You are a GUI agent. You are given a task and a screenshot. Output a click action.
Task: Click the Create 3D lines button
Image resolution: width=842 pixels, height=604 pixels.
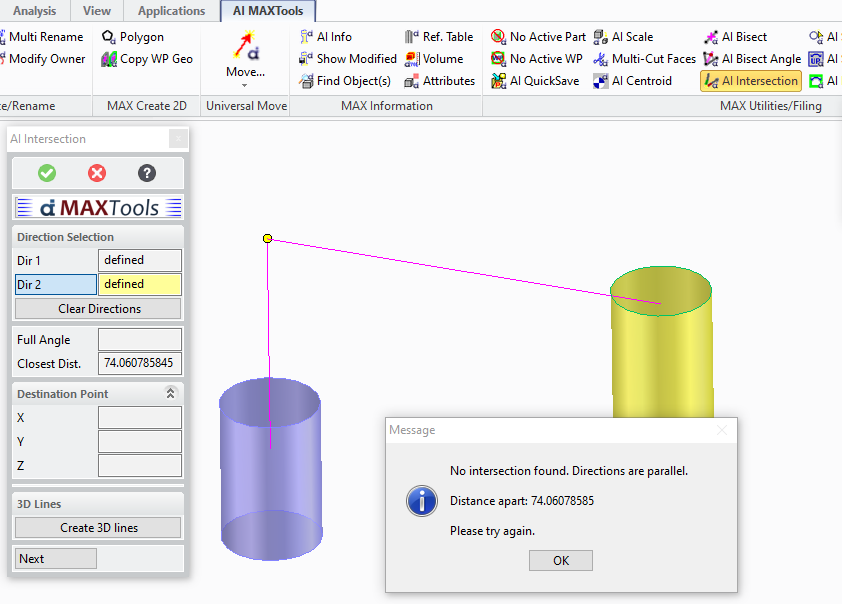(x=97, y=527)
